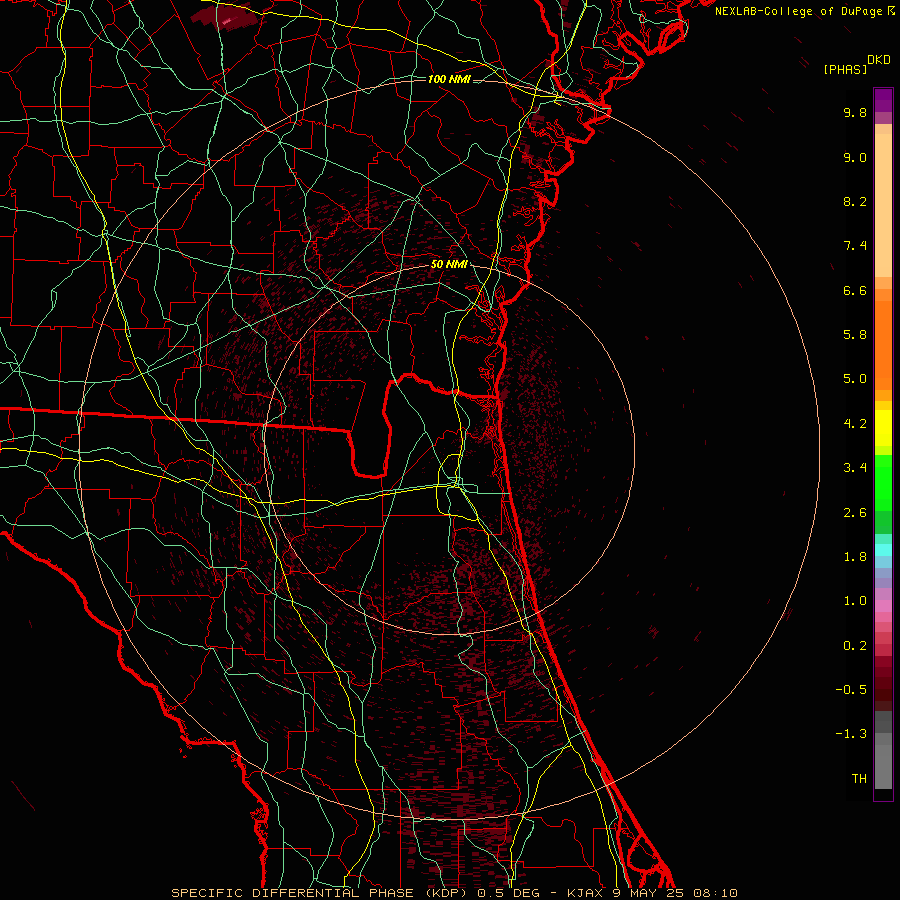Pick the cyan segment of the color bar
Screen dimensions: 900x900
point(883,550)
